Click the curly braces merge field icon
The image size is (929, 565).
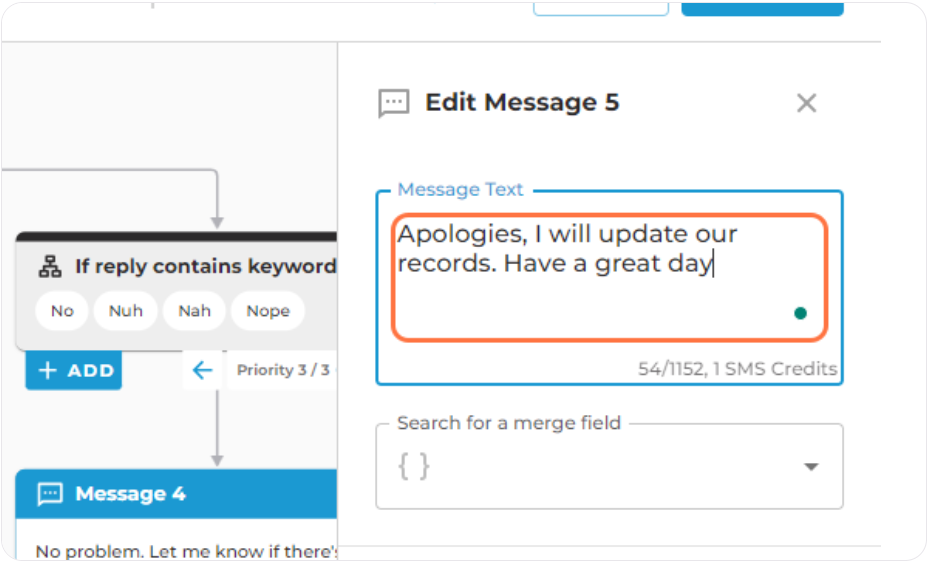[x=414, y=466]
